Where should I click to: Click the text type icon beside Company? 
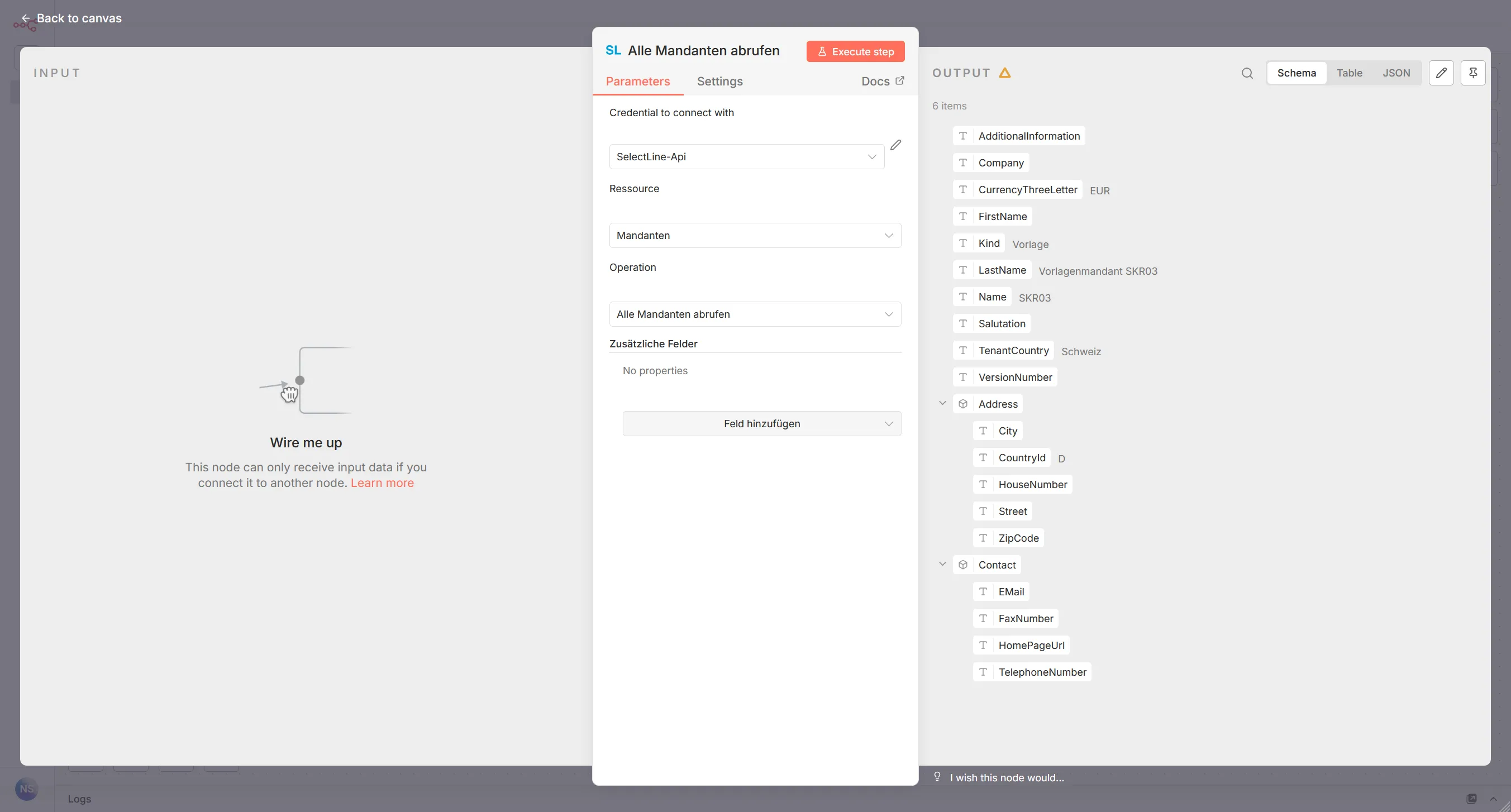pos(962,163)
